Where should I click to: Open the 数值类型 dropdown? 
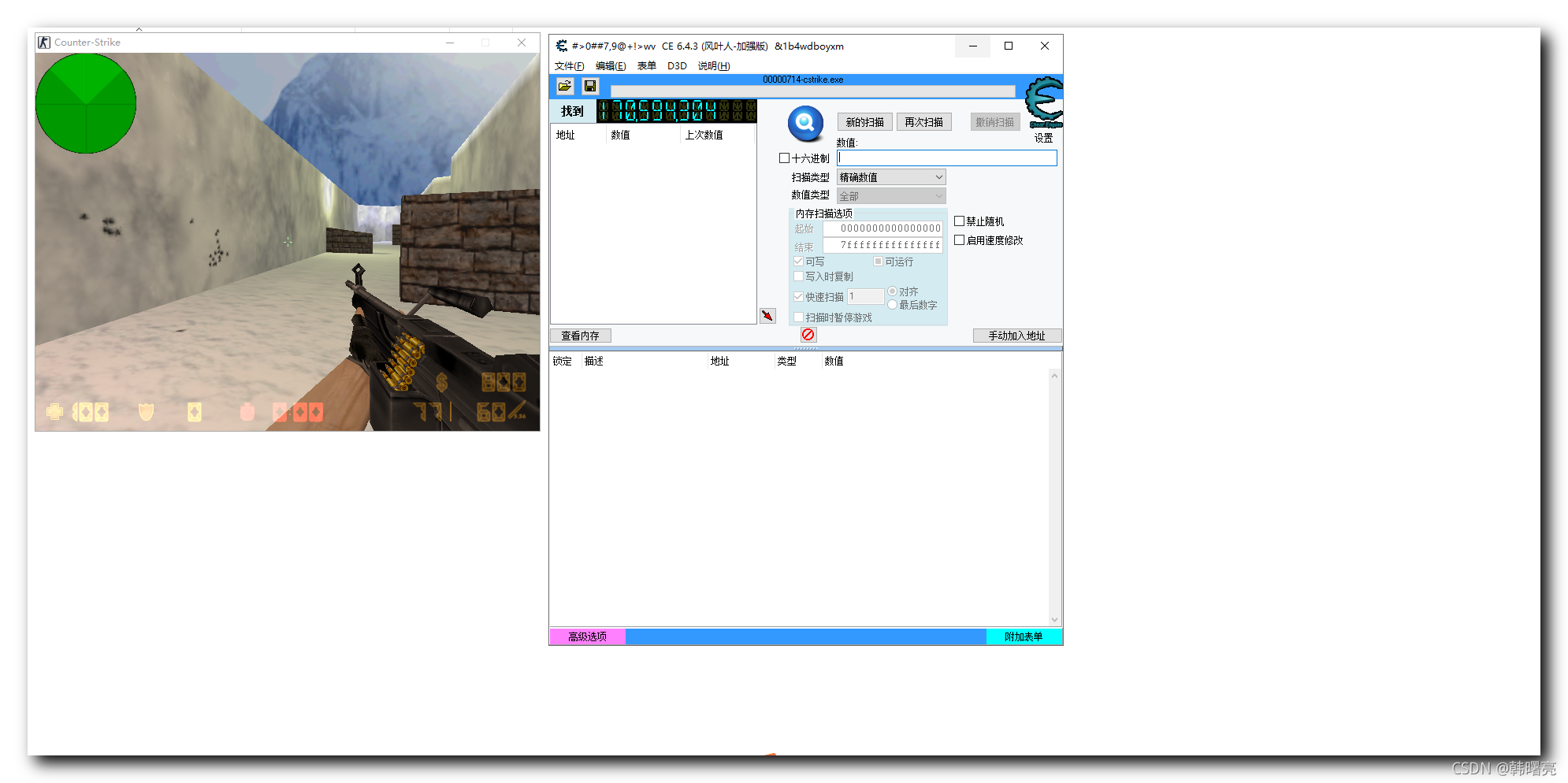[x=891, y=196]
